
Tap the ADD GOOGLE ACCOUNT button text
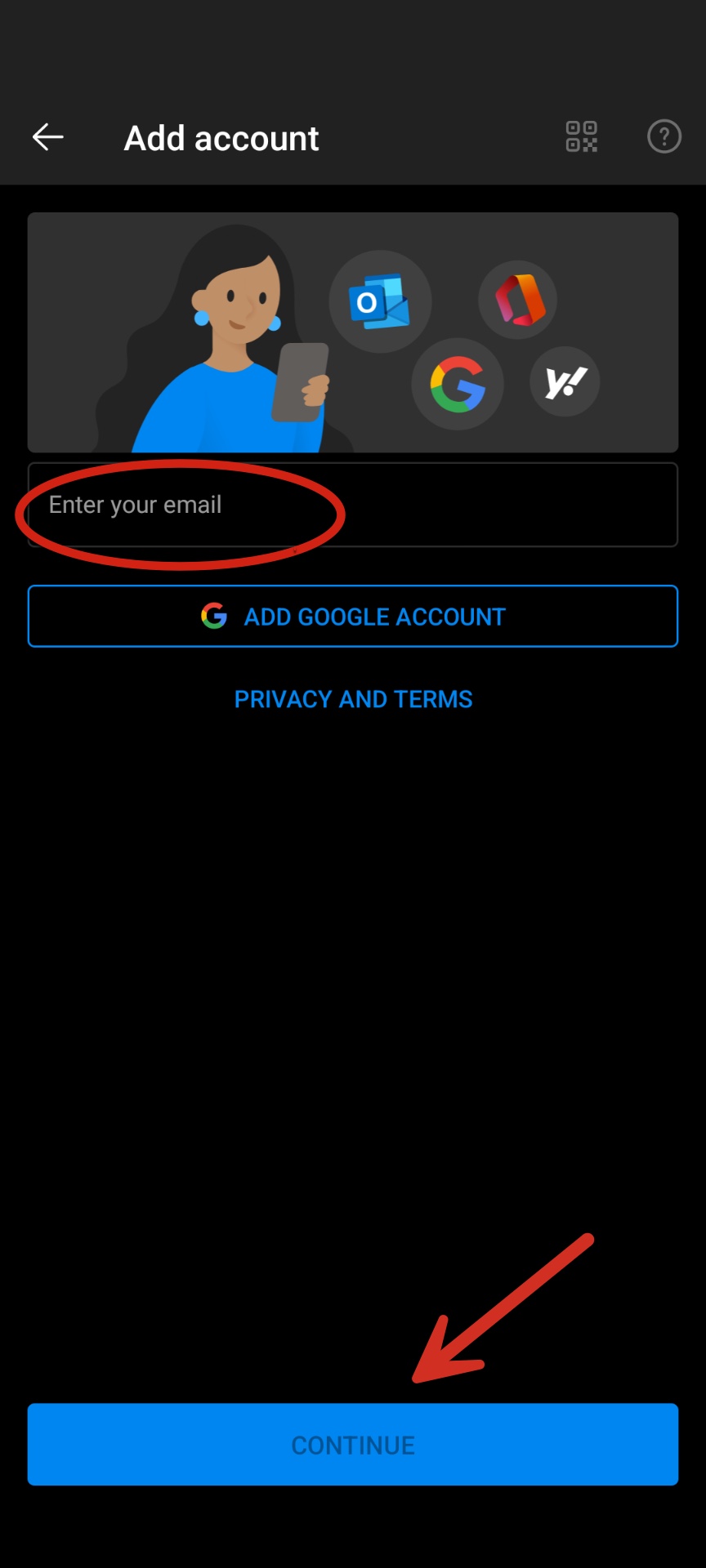click(x=375, y=617)
